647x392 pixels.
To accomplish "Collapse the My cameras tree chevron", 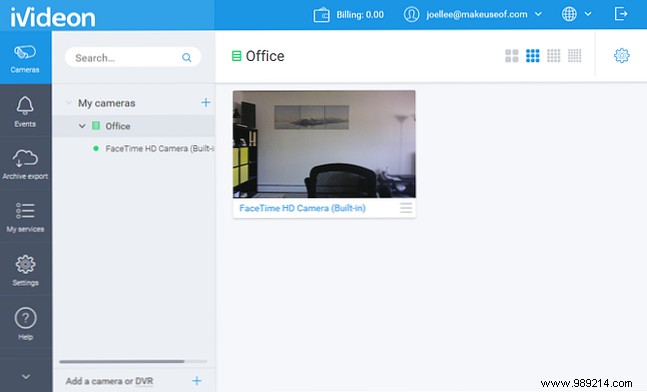I will 68,103.
